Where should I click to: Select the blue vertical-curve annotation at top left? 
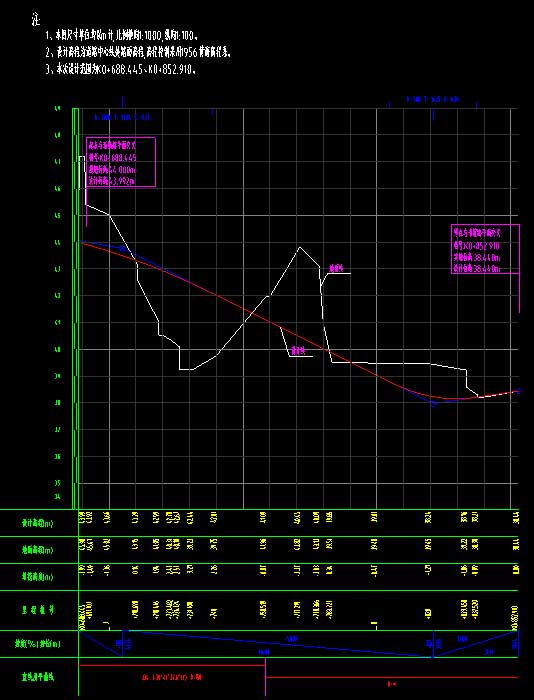[122, 117]
